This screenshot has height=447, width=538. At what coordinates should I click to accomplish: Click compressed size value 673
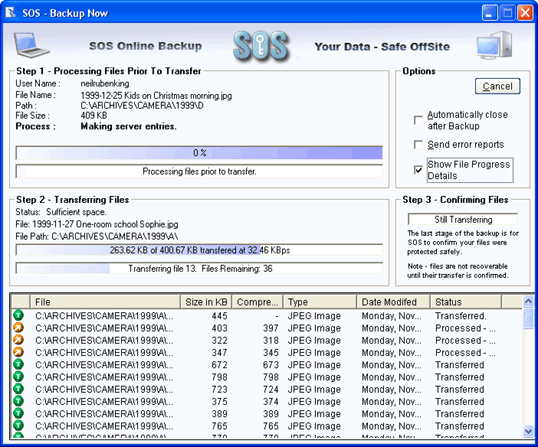(x=270, y=365)
